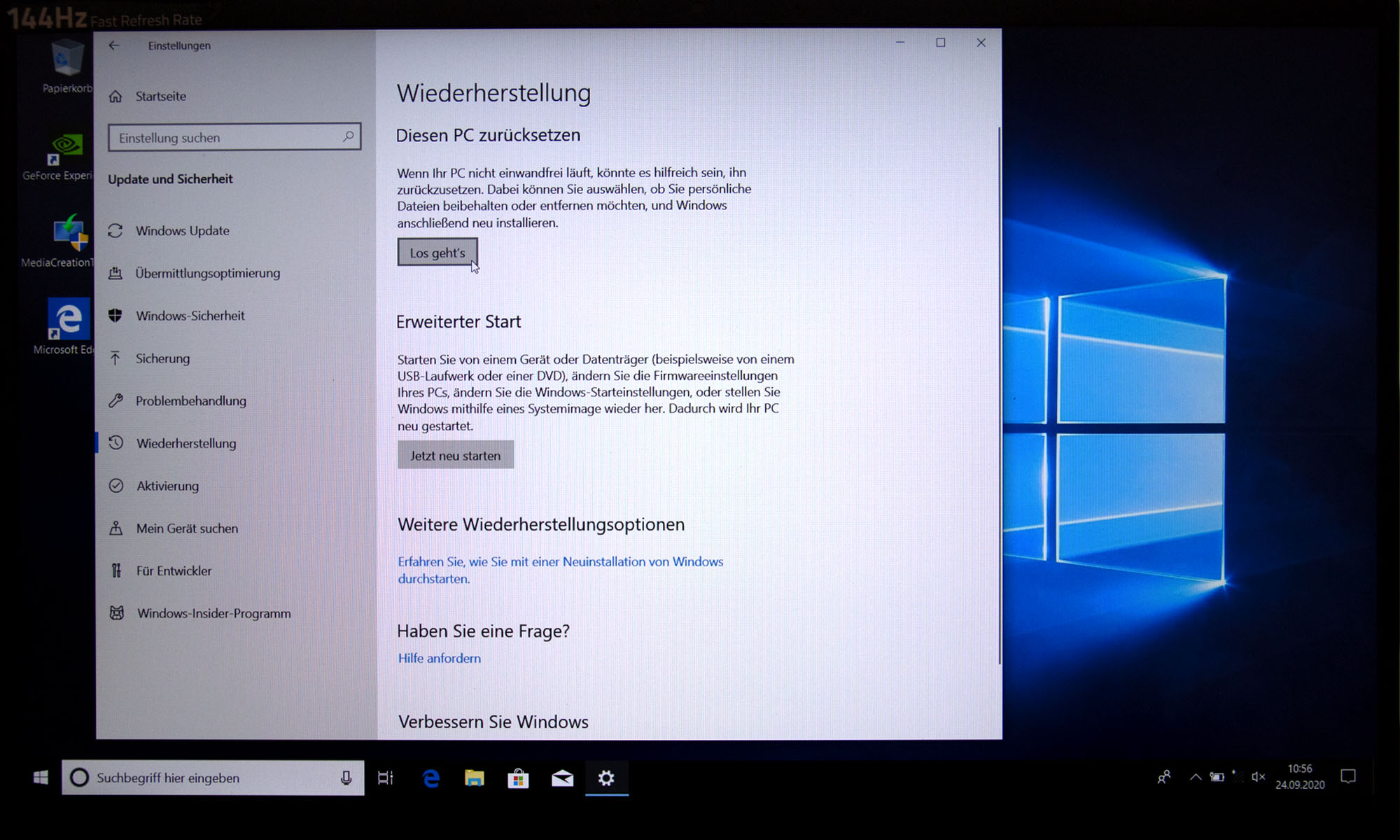Click the microphone in taskbar search
Viewport: 1400px width, 840px height.
[346, 778]
